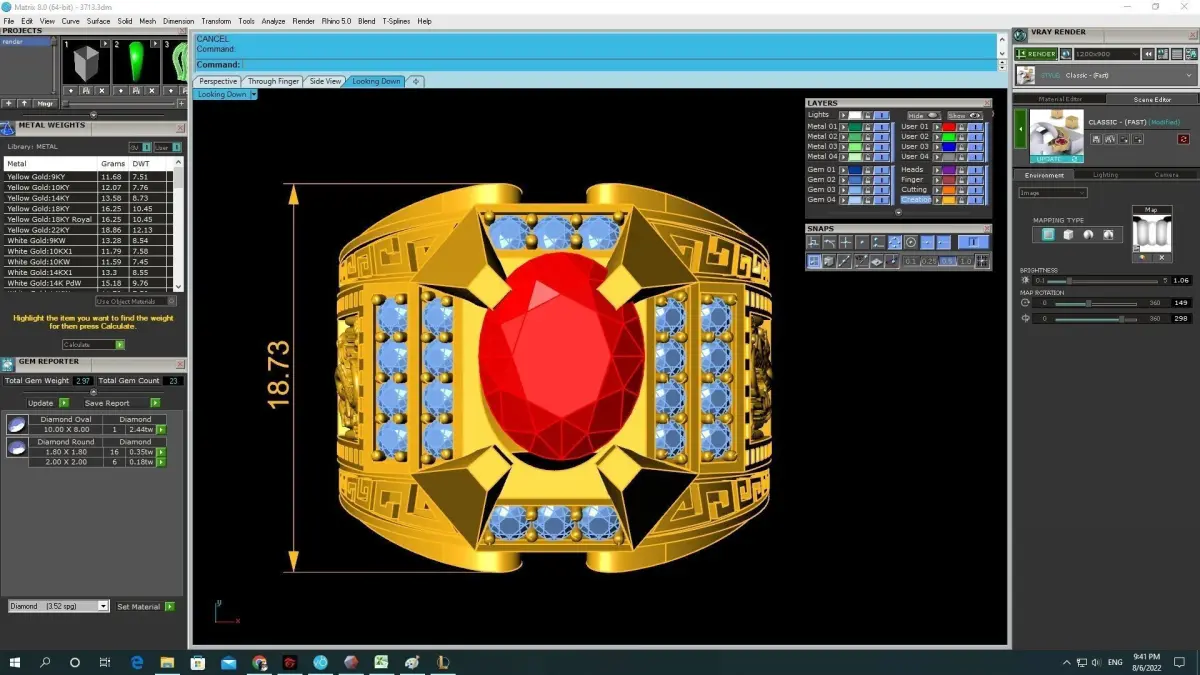Screen dimensions: 1200x675
Task: Open the Use Object Materials dropdown
Action: click(x=136, y=301)
